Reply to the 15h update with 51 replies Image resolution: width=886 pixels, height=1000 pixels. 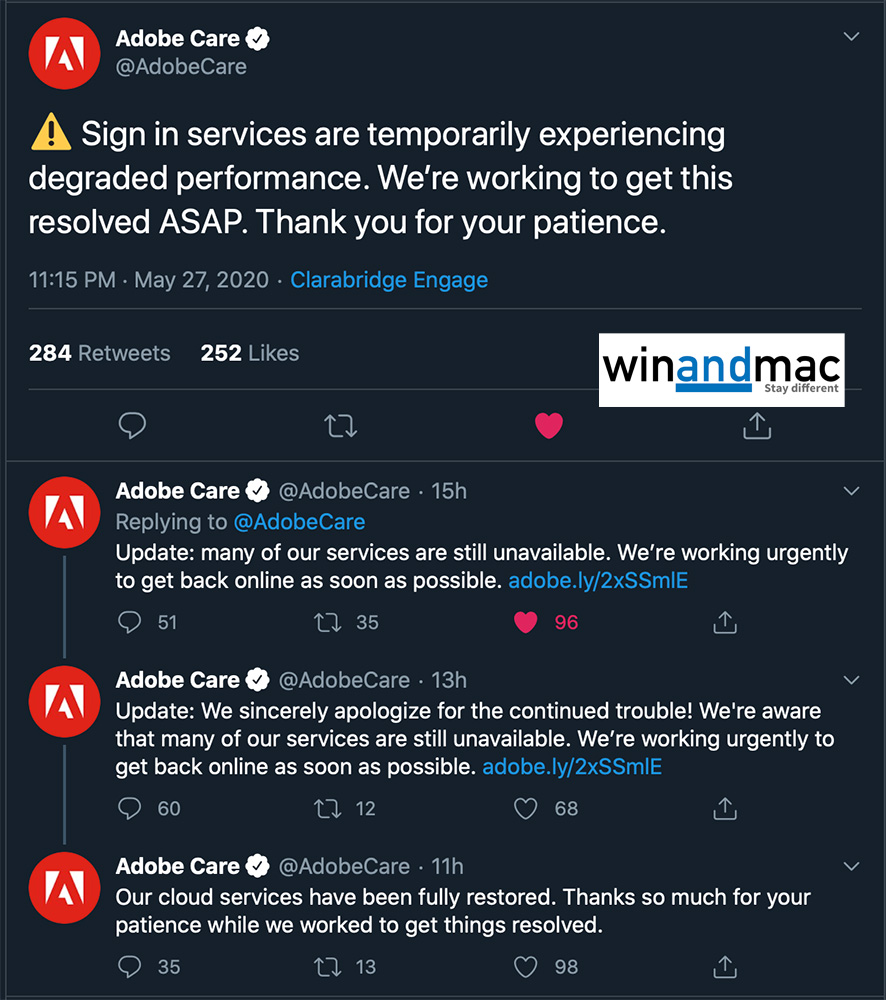pyautogui.click(x=130, y=622)
